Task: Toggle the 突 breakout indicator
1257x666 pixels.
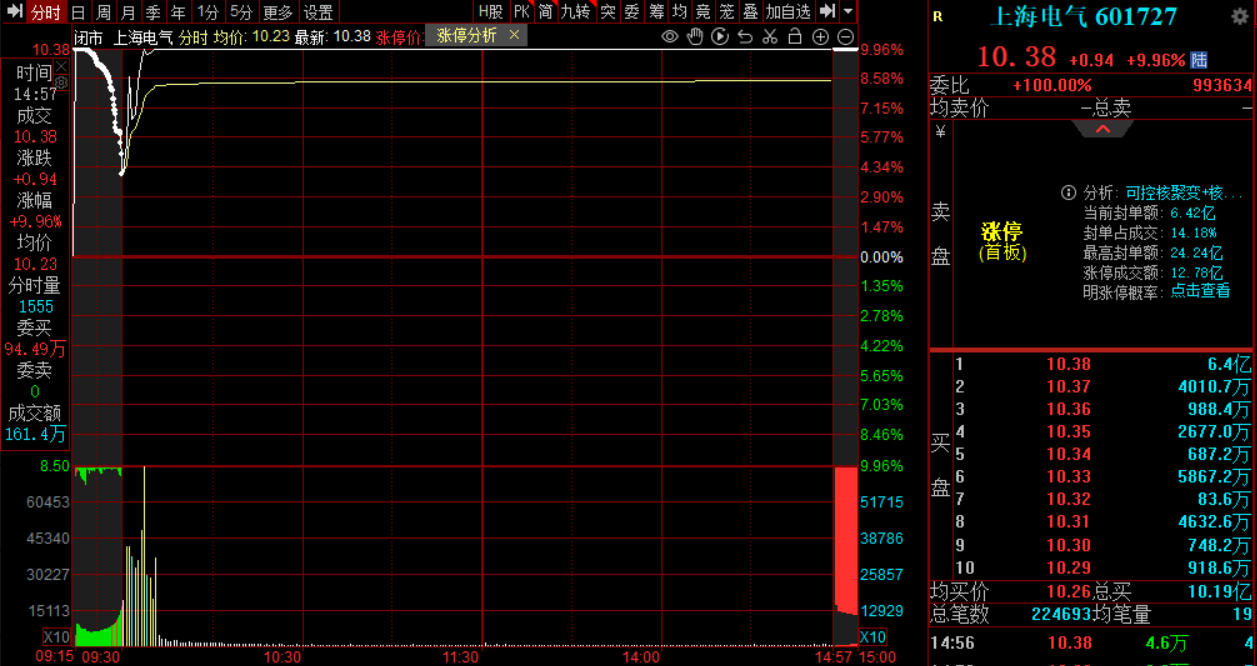Action: click(x=607, y=12)
